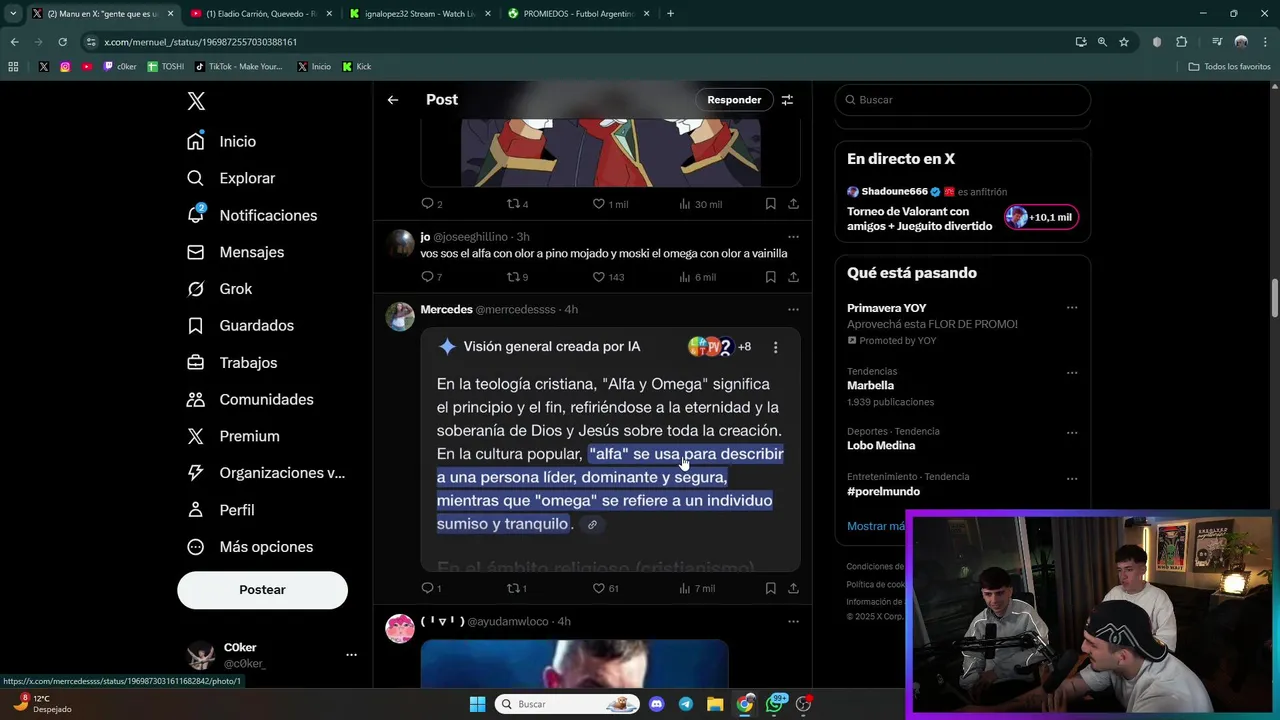Bookmark this page with the star icon
This screenshot has width=1280, height=720.
tap(1124, 42)
